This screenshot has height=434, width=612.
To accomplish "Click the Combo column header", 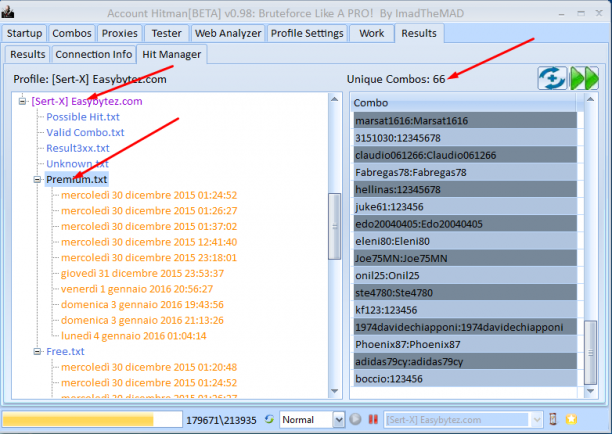I will point(463,103).
